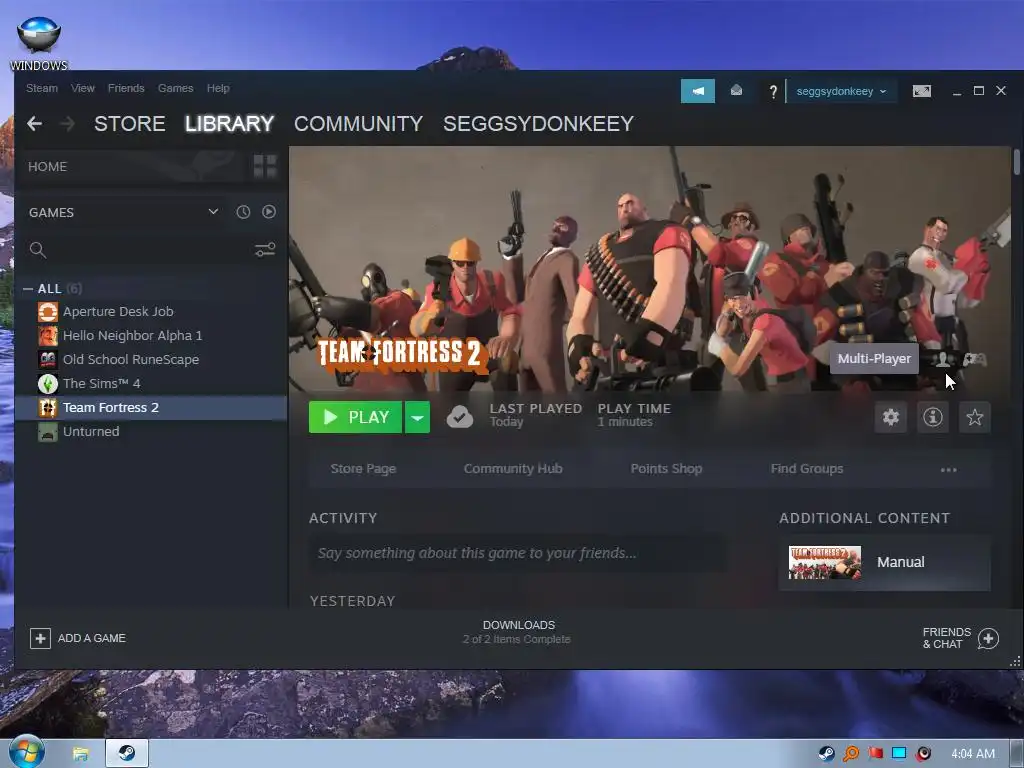Click Steam icon in system tray
The width and height of the screenshot is (1024, 768).
point(827,754)
